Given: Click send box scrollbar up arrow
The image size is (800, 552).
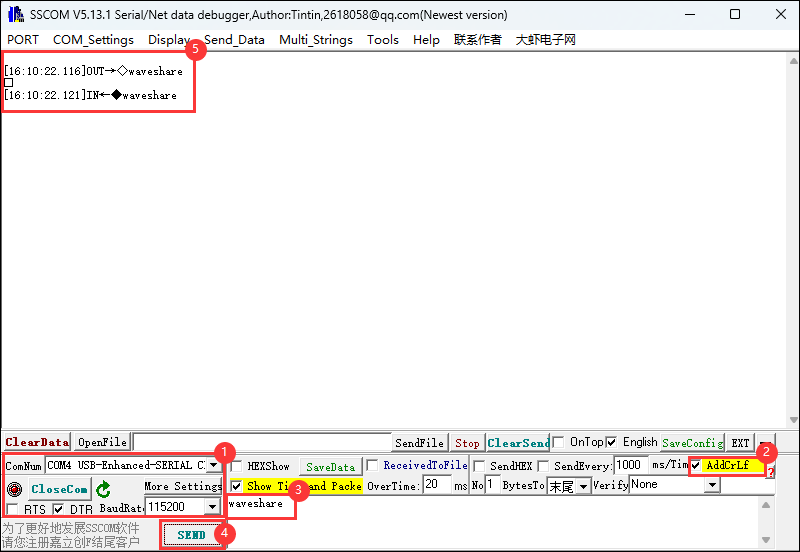Looking at the screenshot, I should tap(766, 505).
